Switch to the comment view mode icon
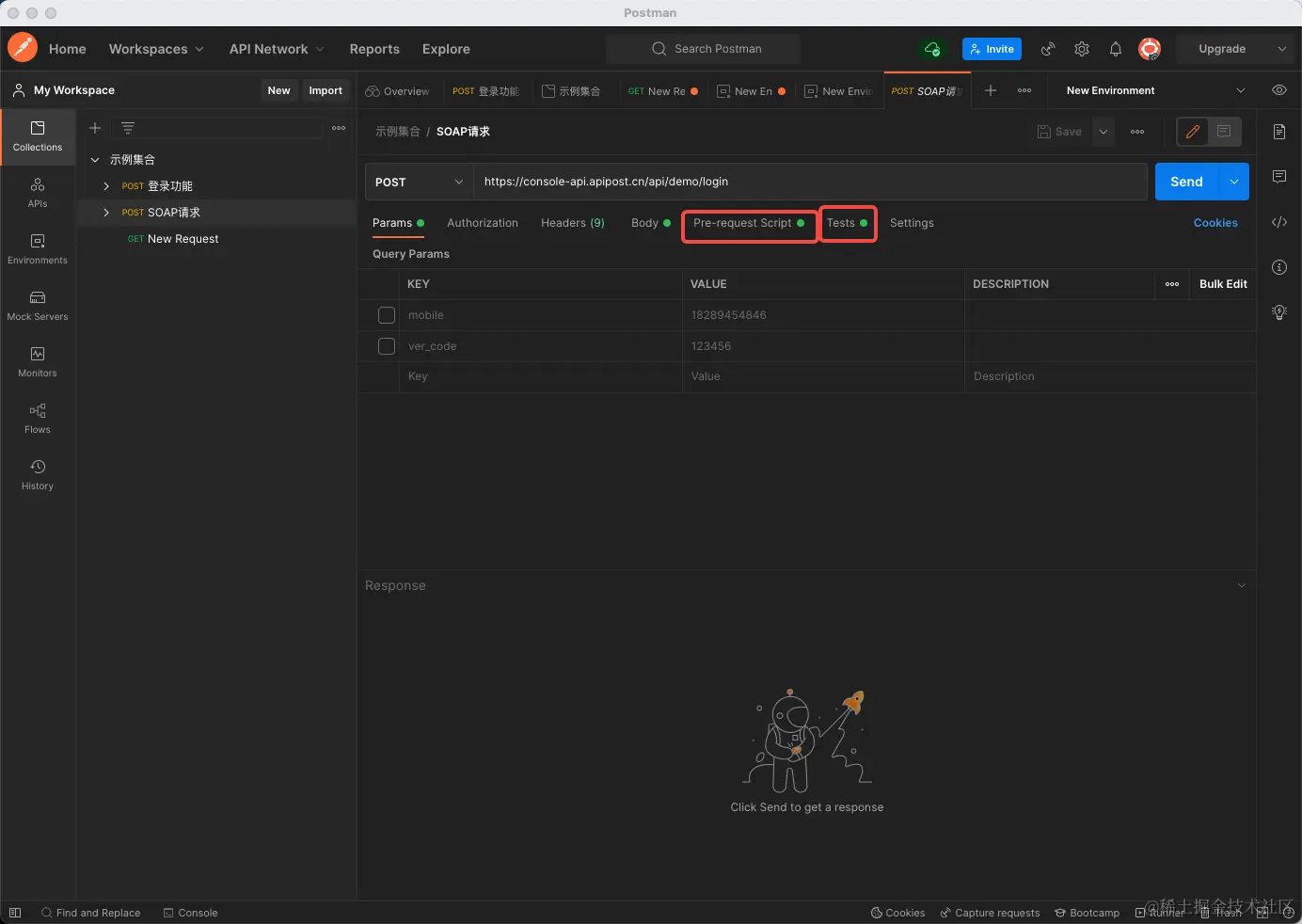The height and width of the screenshot is (924, 1302). [x=1224, y=132]
